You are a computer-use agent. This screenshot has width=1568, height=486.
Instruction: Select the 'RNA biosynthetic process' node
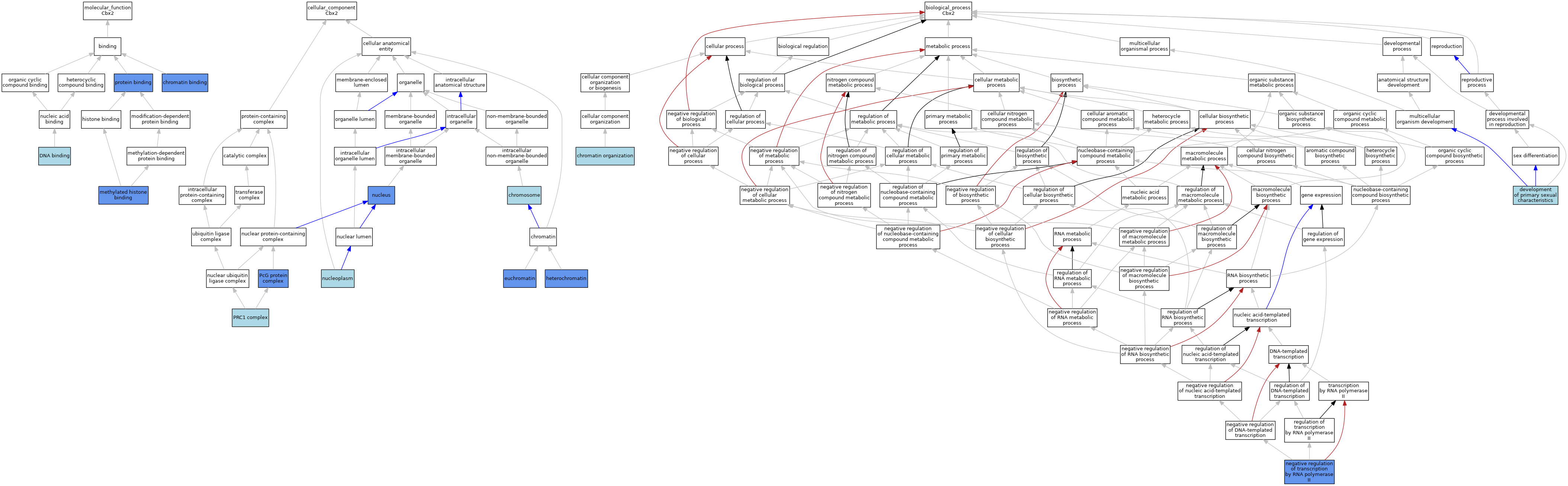pos(1248,279)
